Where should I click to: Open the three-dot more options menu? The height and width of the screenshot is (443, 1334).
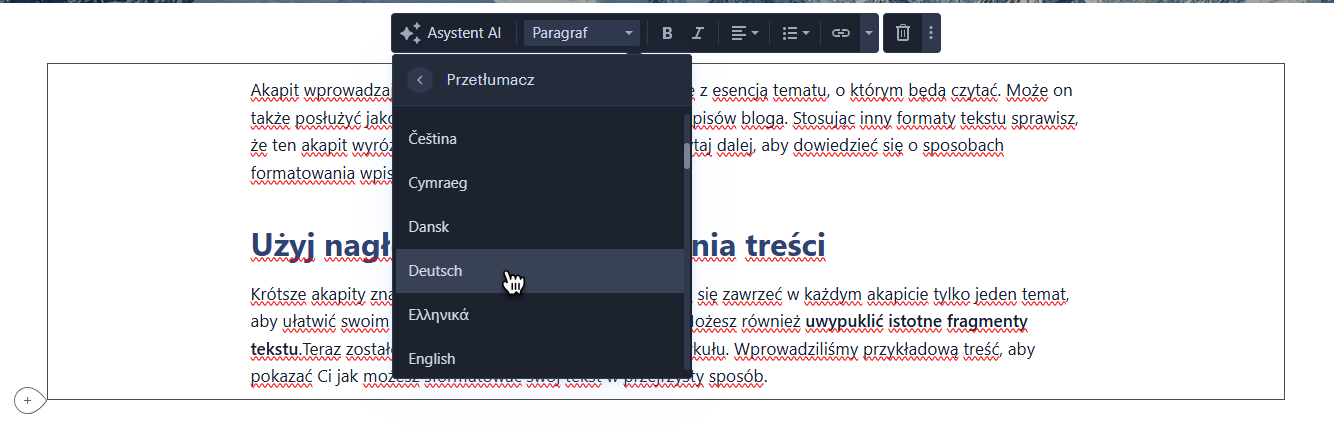click(x=931, y=33)
